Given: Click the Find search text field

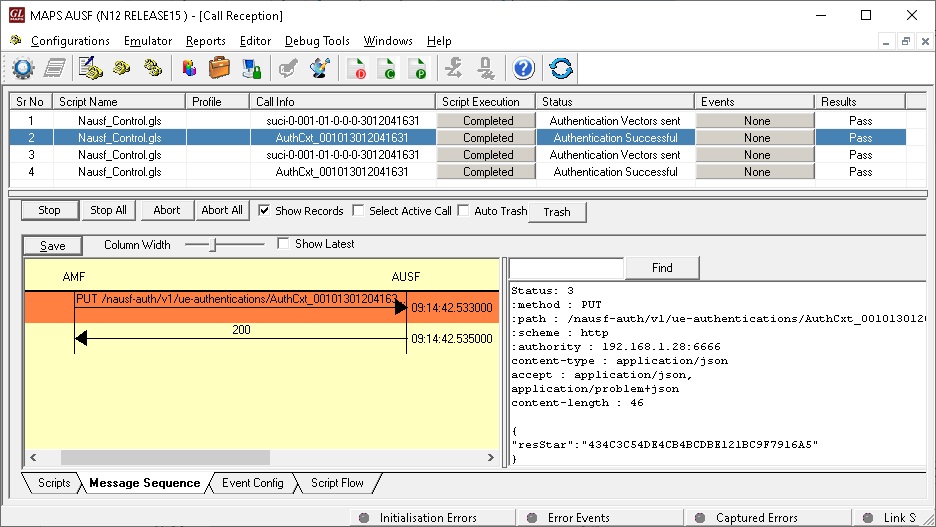Looking at the screenshot, I should click(x=566, y=268).
